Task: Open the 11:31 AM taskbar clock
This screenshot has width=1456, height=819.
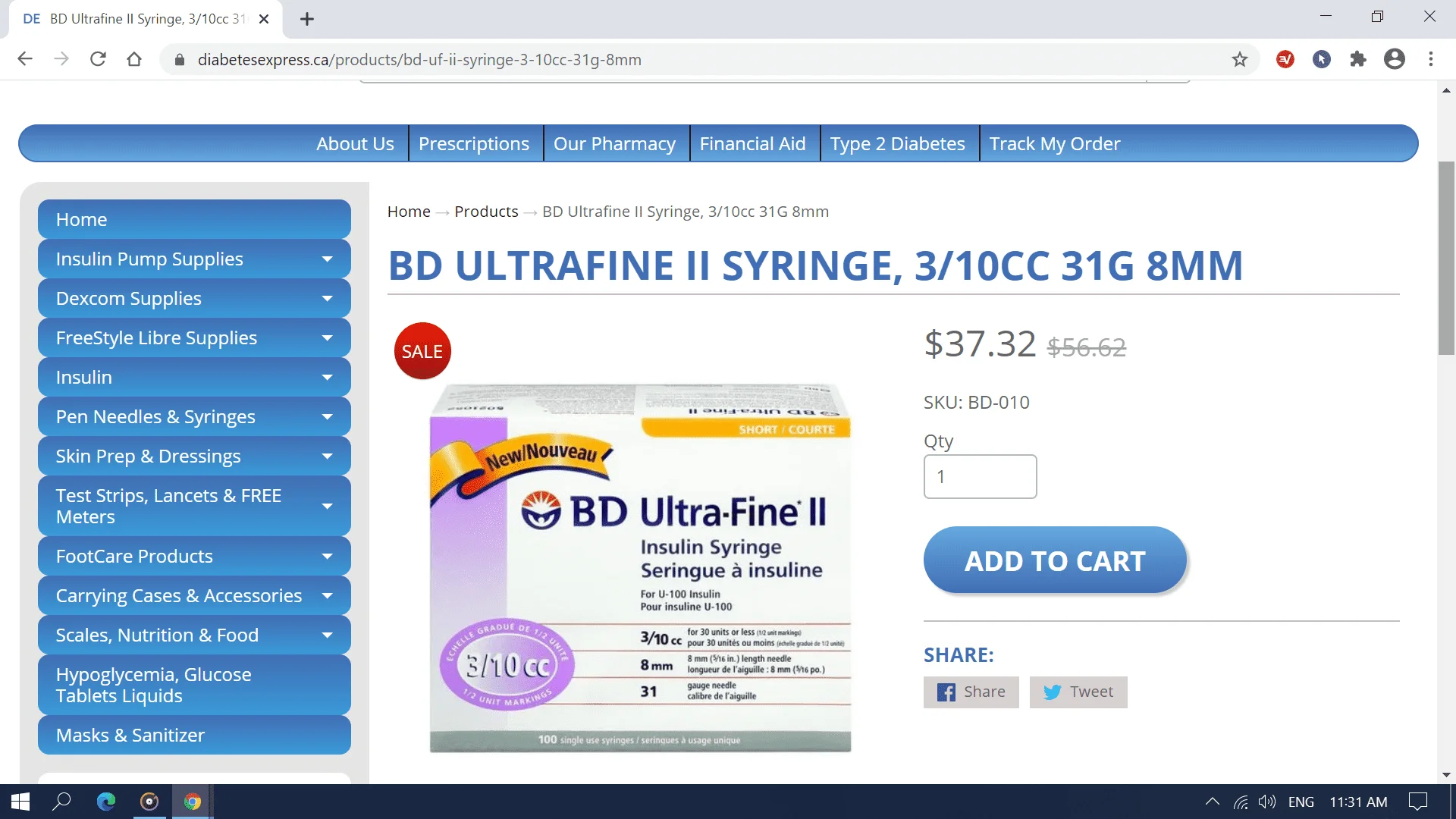Action: [x=1358, y=802]
